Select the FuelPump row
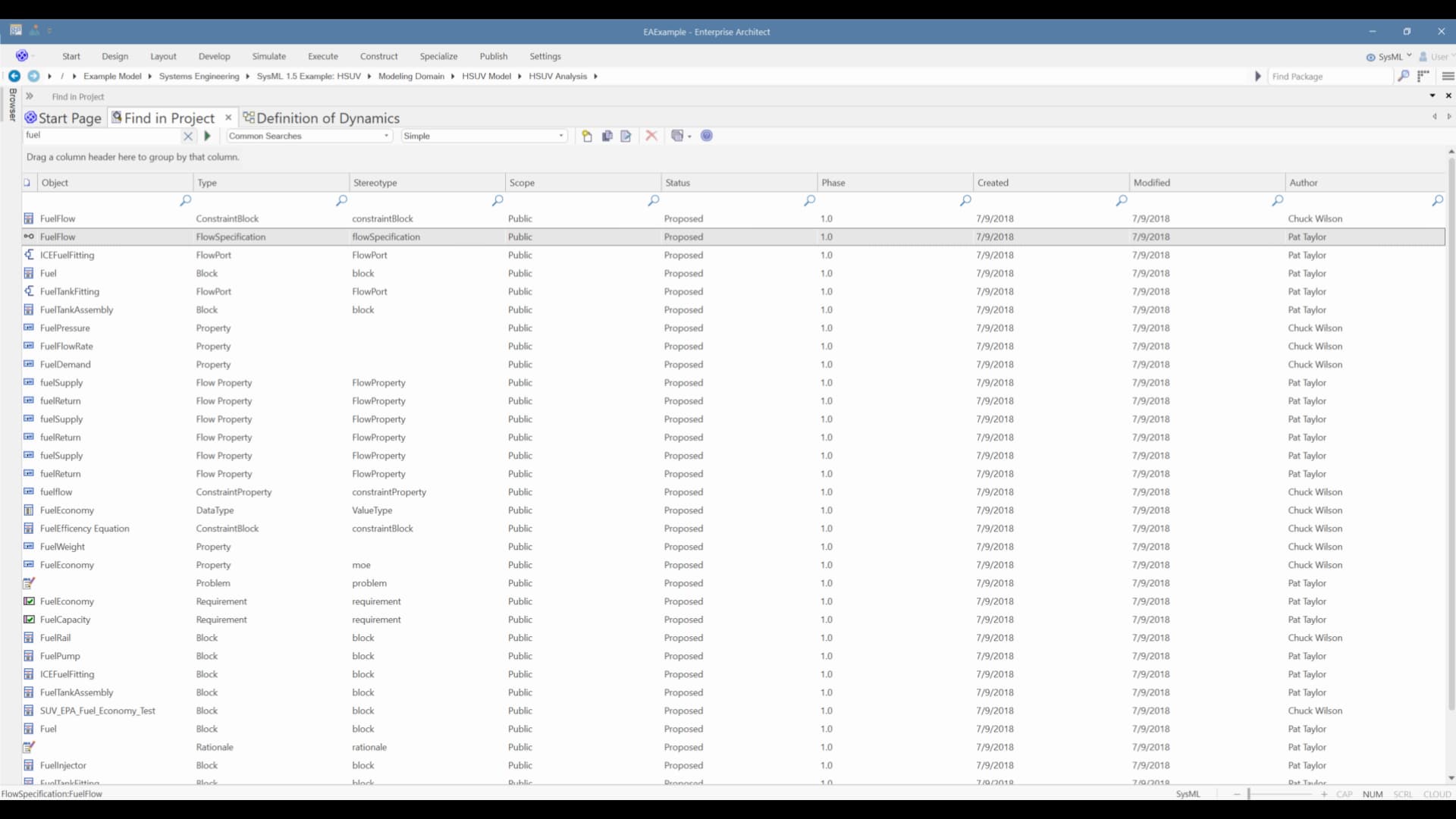Viewport: 1456px width, 819px height. [x=733, y=656]
